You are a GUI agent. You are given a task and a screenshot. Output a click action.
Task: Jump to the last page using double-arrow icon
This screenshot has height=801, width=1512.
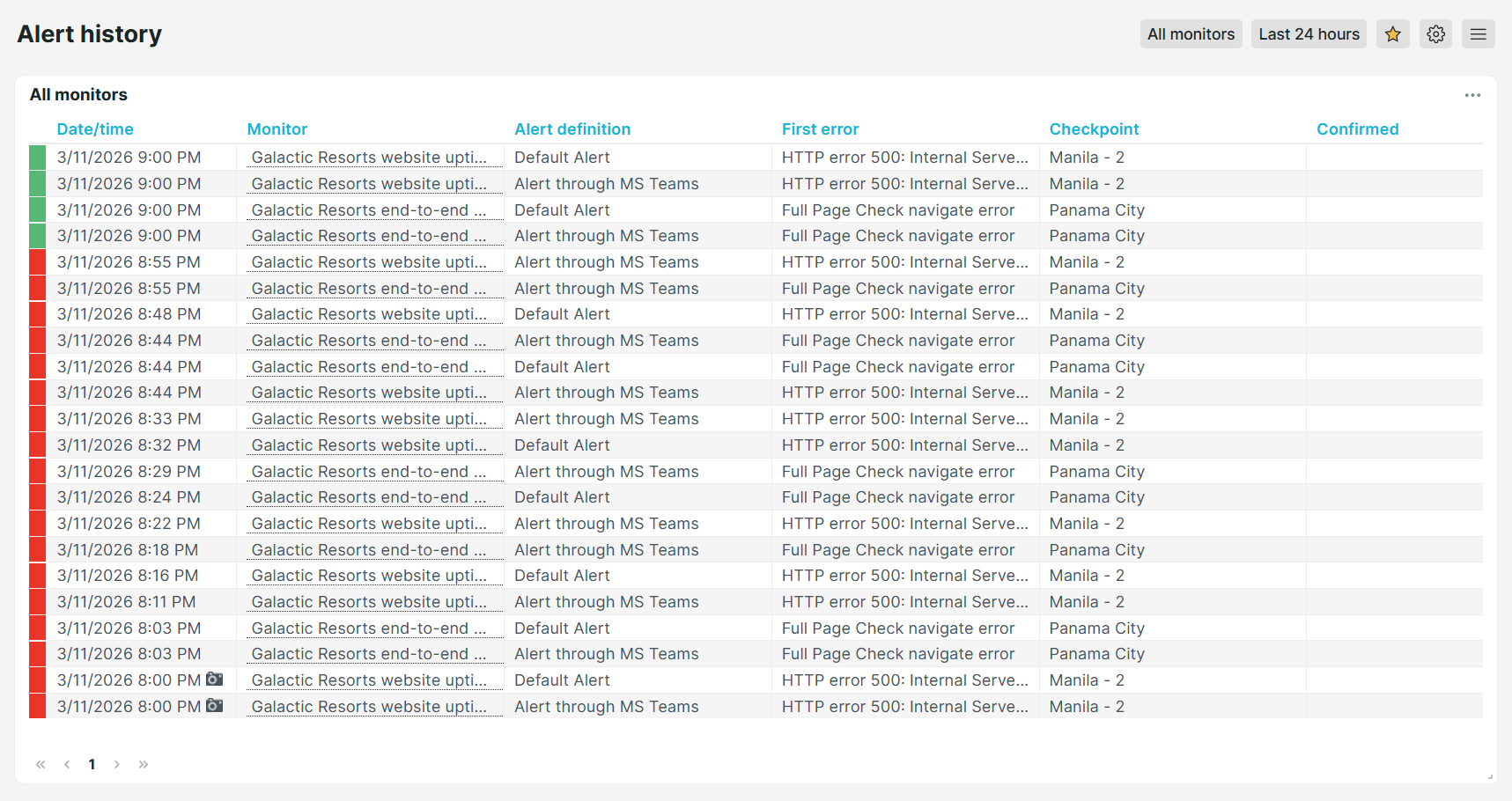[x=144, y=764]
